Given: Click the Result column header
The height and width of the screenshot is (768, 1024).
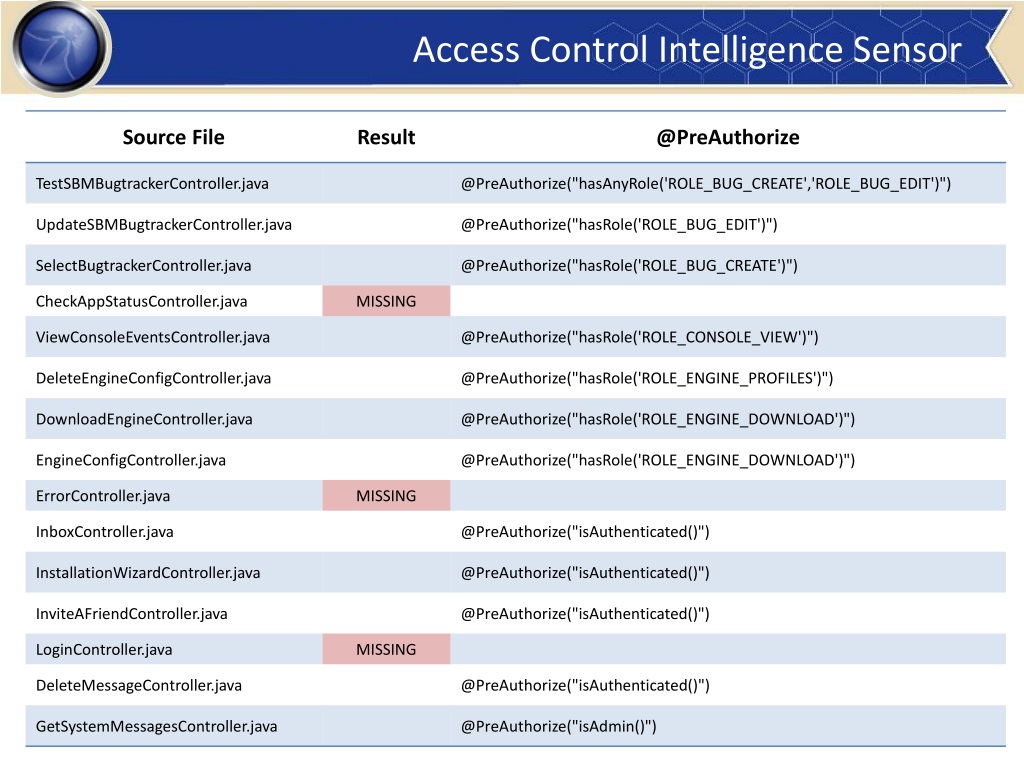Looking at the screenshot, I should point(386,137).
